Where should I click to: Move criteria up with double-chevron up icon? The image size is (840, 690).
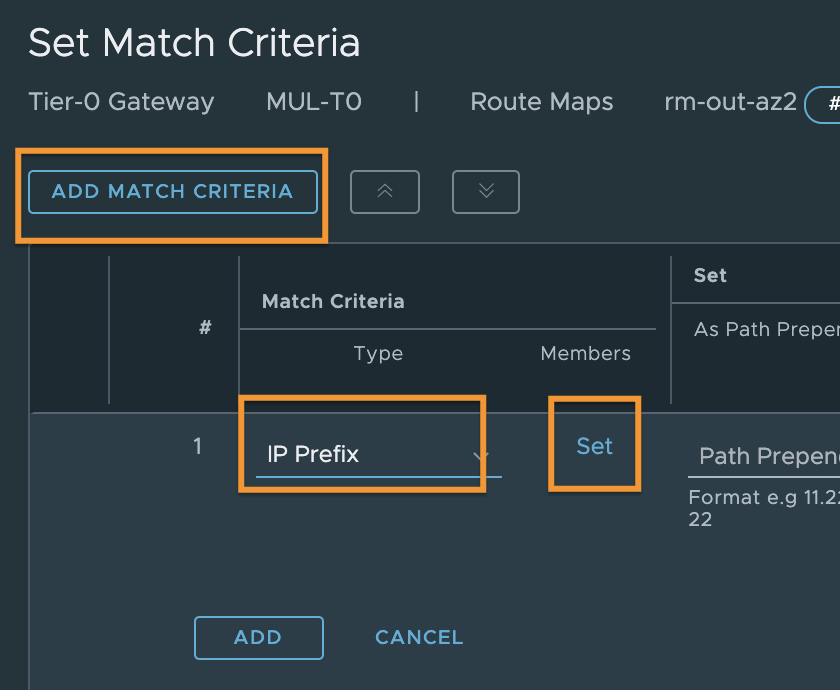click(x=385, y=192)
